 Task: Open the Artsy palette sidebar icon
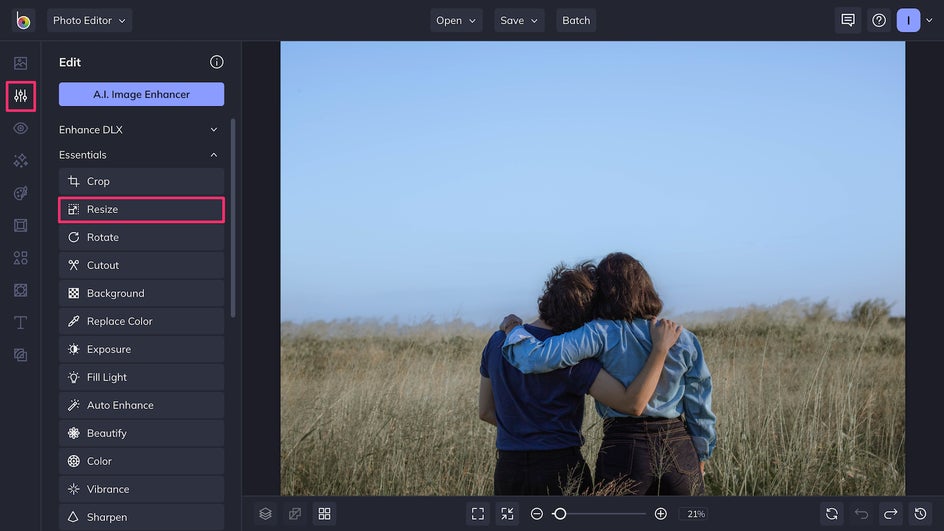(x=20, y=193)
